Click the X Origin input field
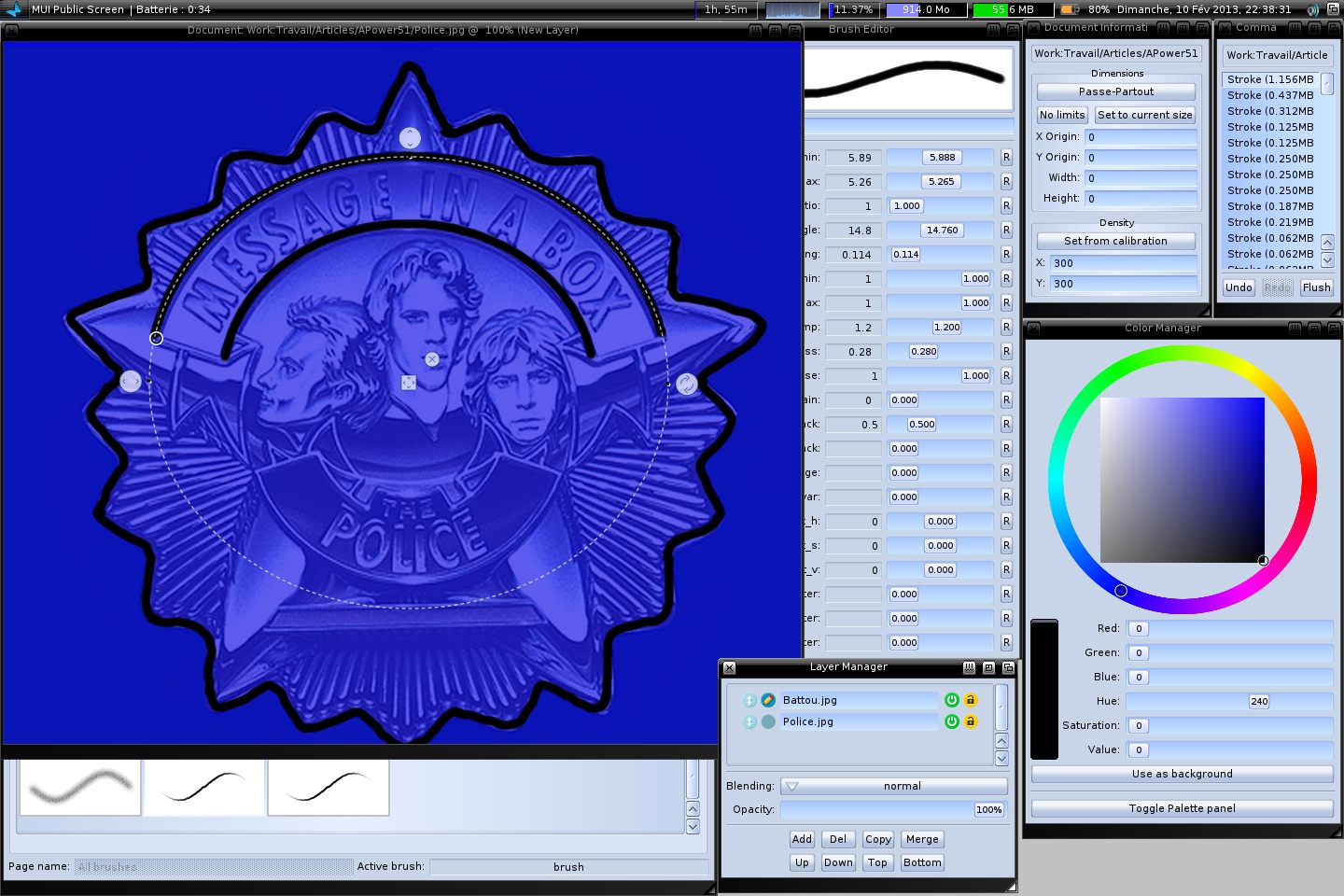The width and height of the screenshot is (1344, 896). pos(1141,136)
